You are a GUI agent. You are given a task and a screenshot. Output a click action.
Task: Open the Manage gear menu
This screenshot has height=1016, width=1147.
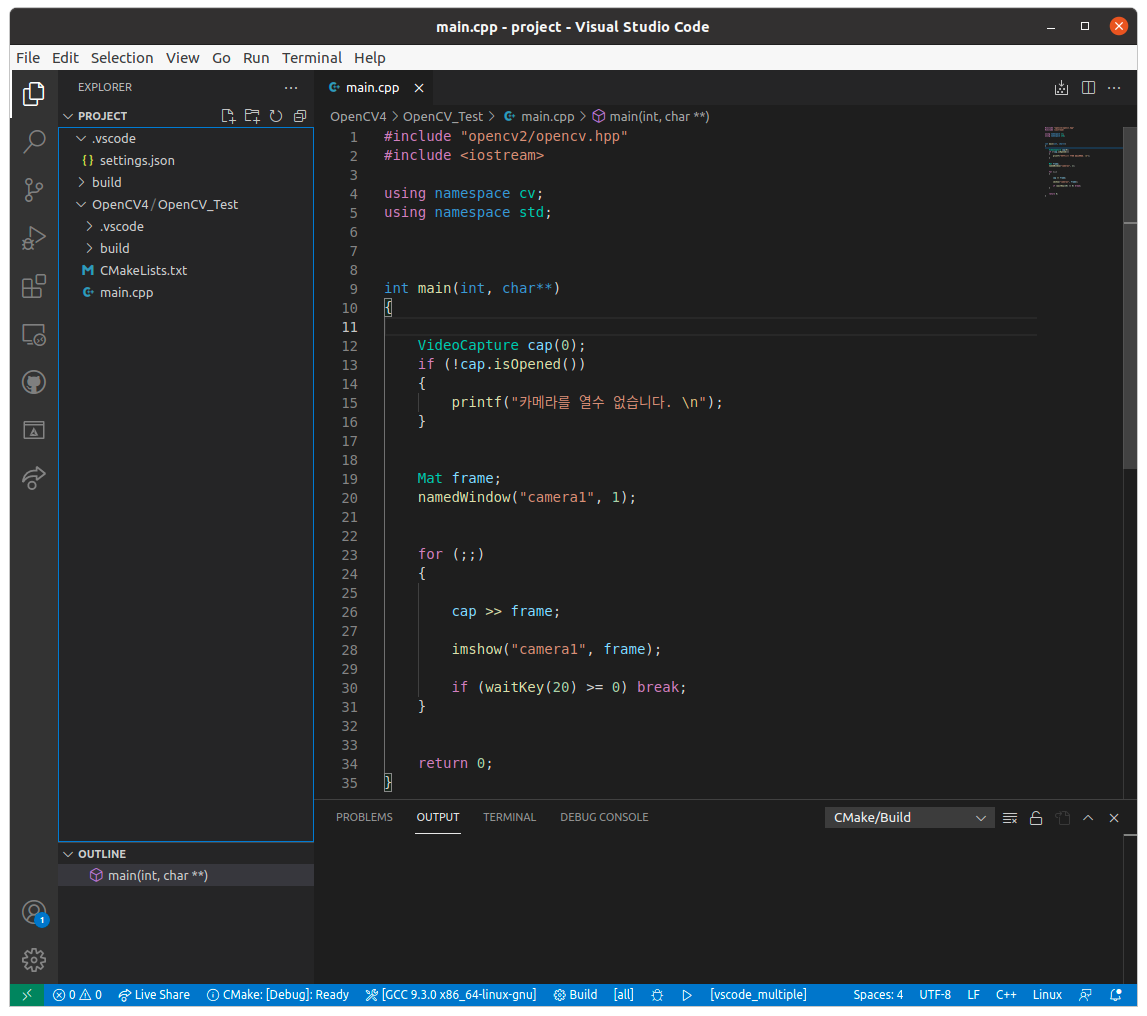pos(34,960)
